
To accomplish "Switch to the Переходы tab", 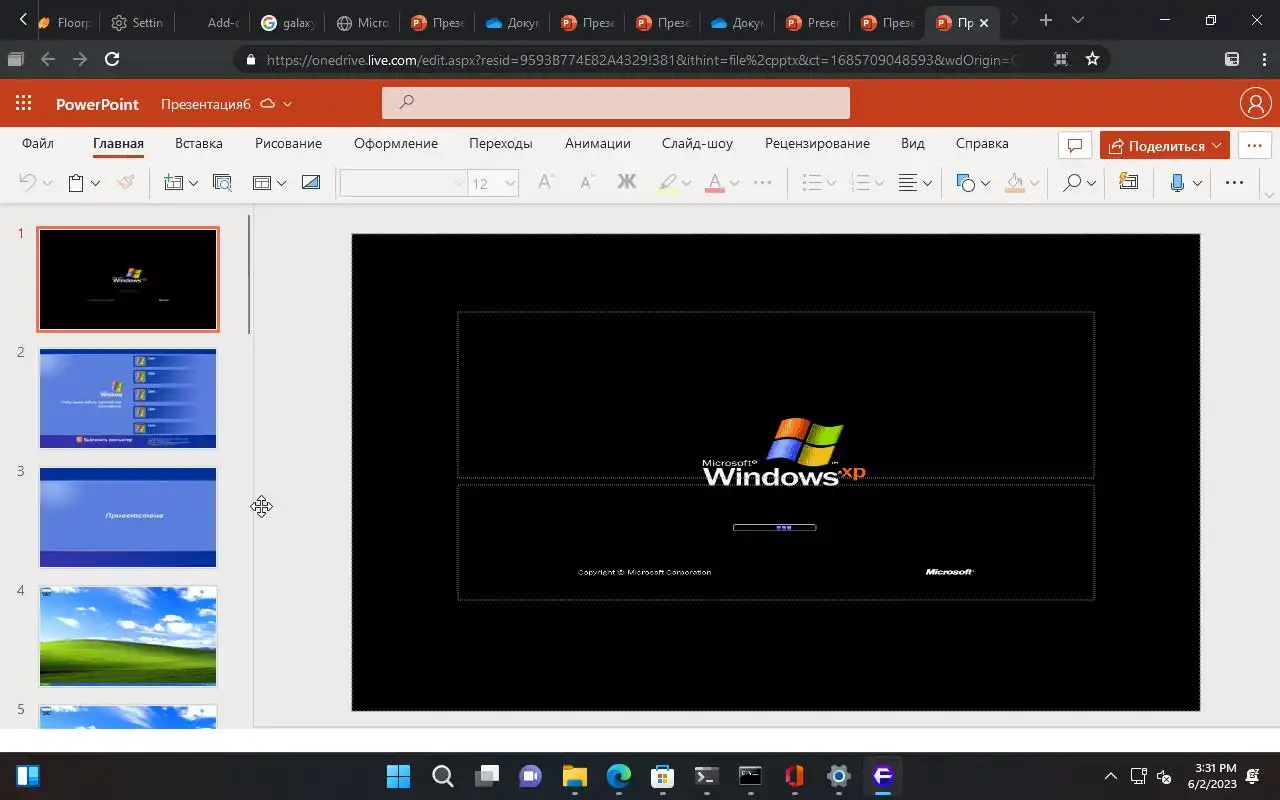I will [501, 143].
